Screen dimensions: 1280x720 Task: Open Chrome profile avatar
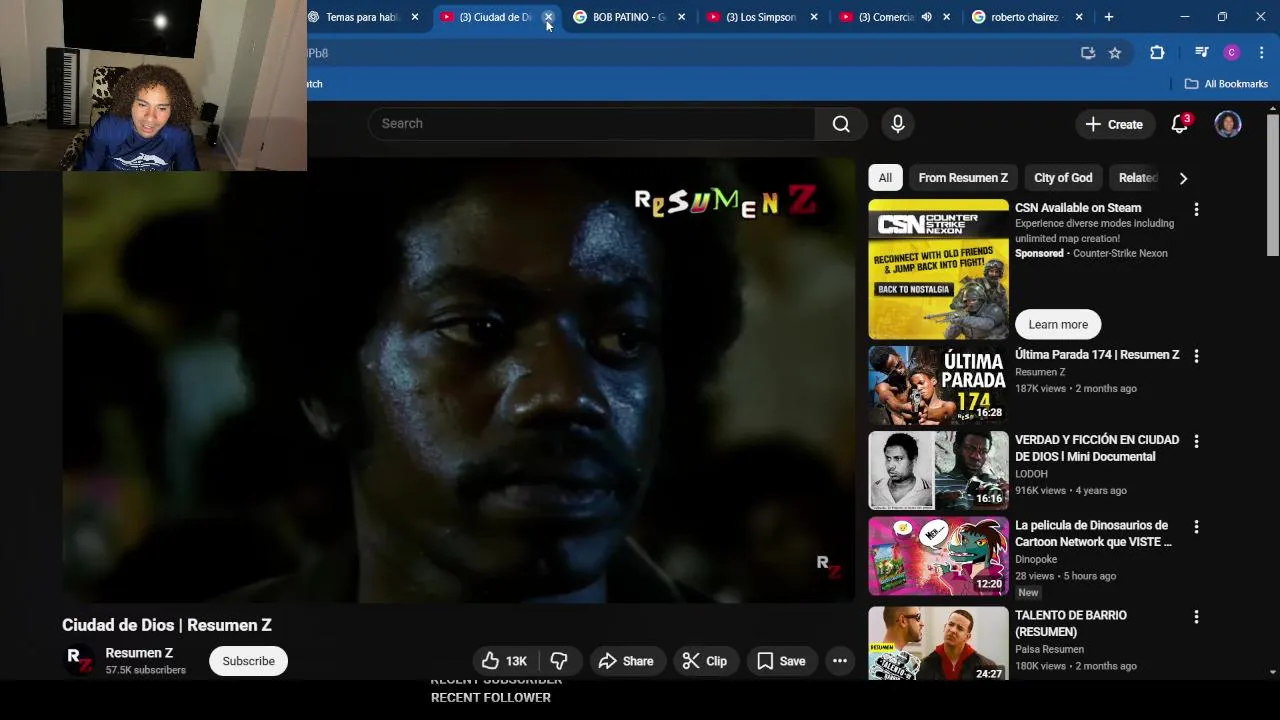click(1232, 53)
